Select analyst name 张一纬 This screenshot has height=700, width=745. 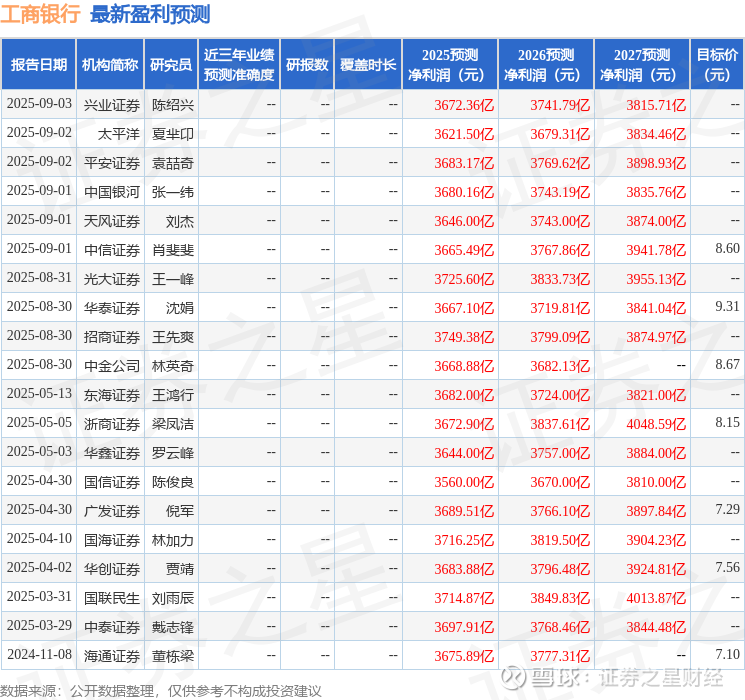(x=173, y=192)
